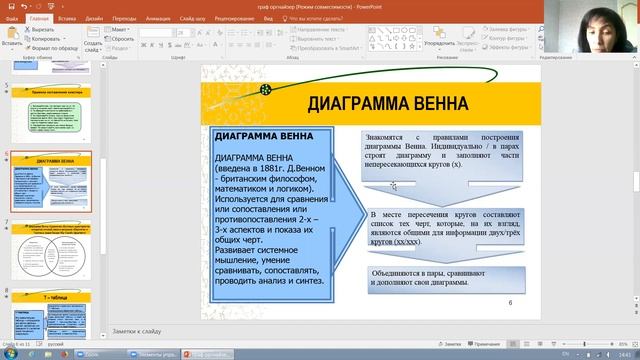Apply underline formatting (Ч)
Image resolution: width=640 pixels, height=360 pixels.
tap(161, 45)
